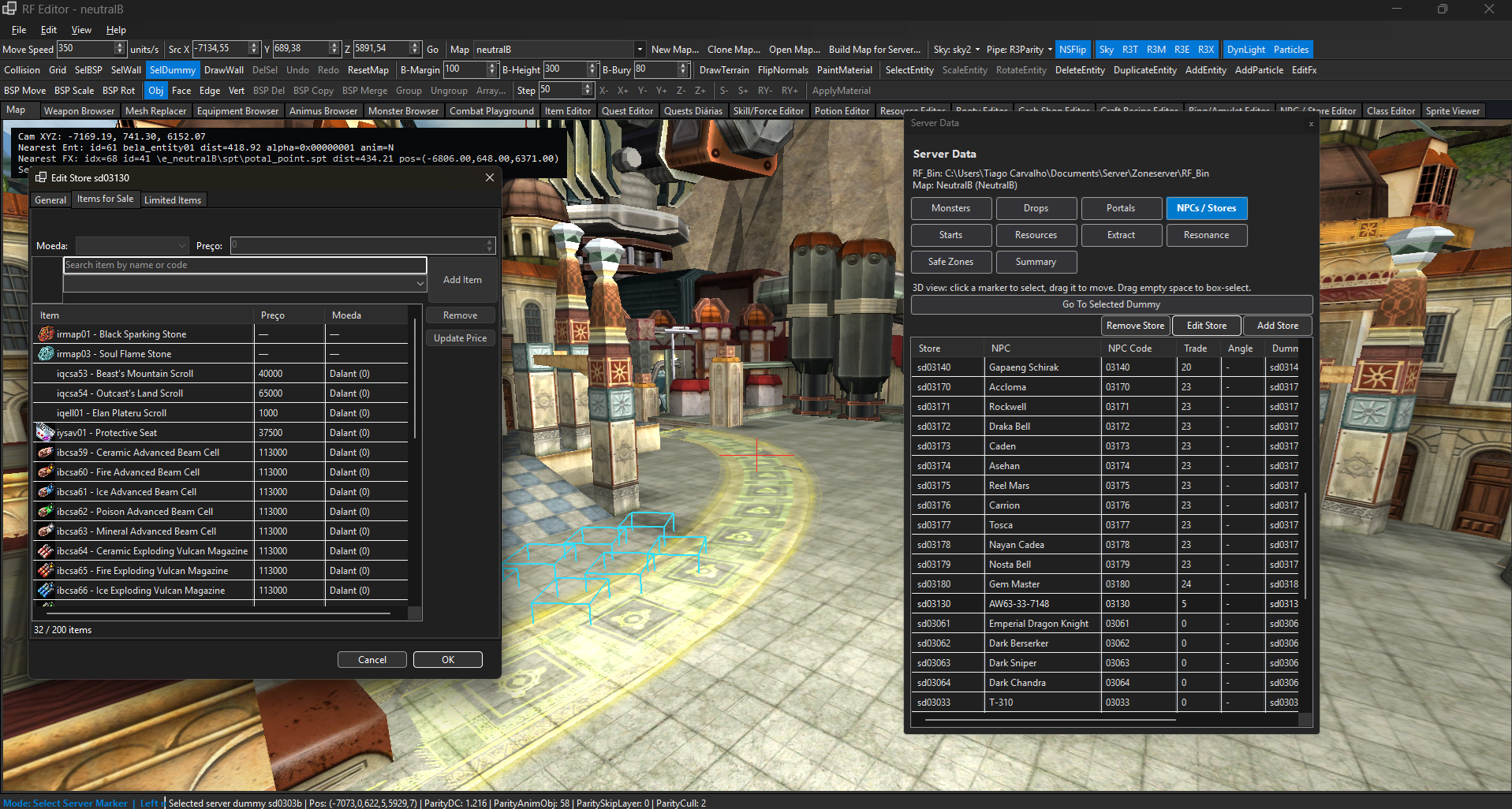Click the RF Editor app icon in title bar
This screenshot has width=1512, height=809.
tap(9, 9)
